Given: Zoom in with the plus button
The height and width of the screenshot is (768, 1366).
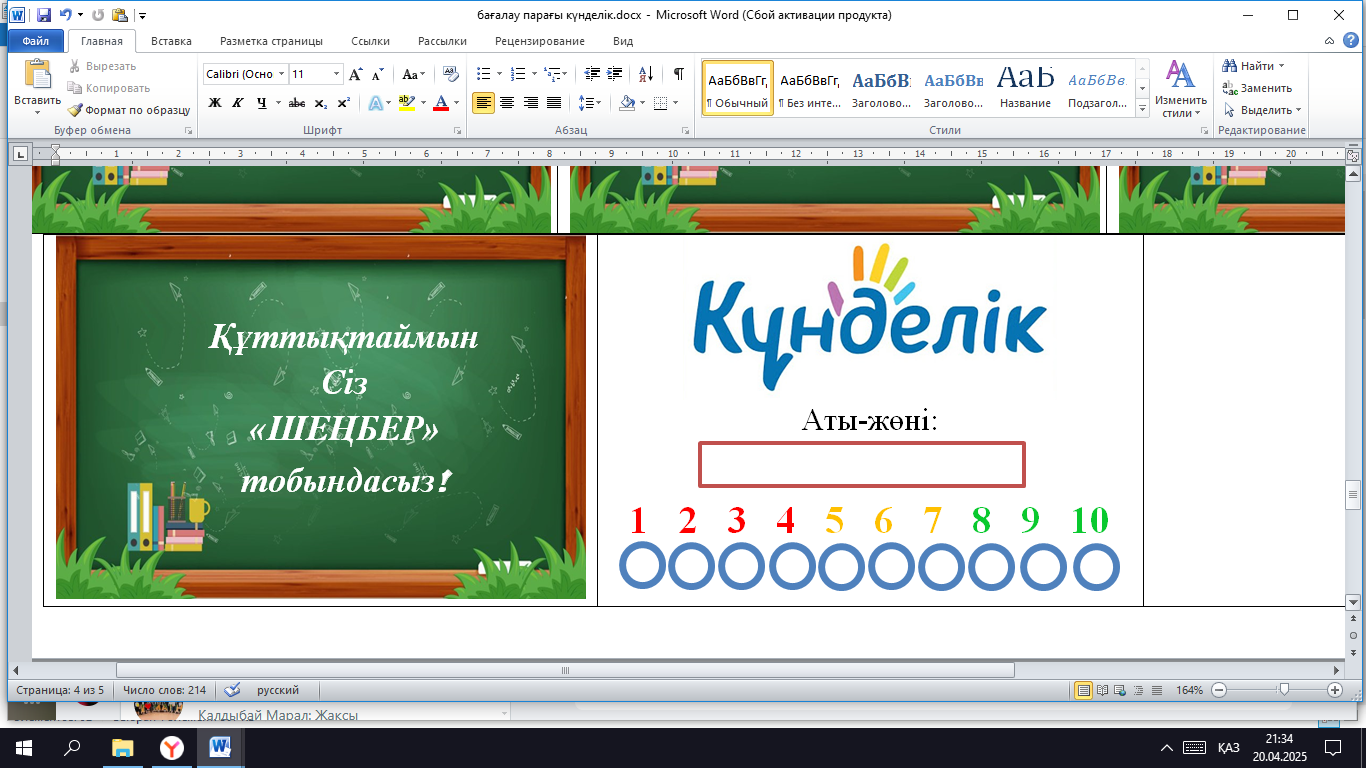Looking at the screenshot, I should 1335,690.
